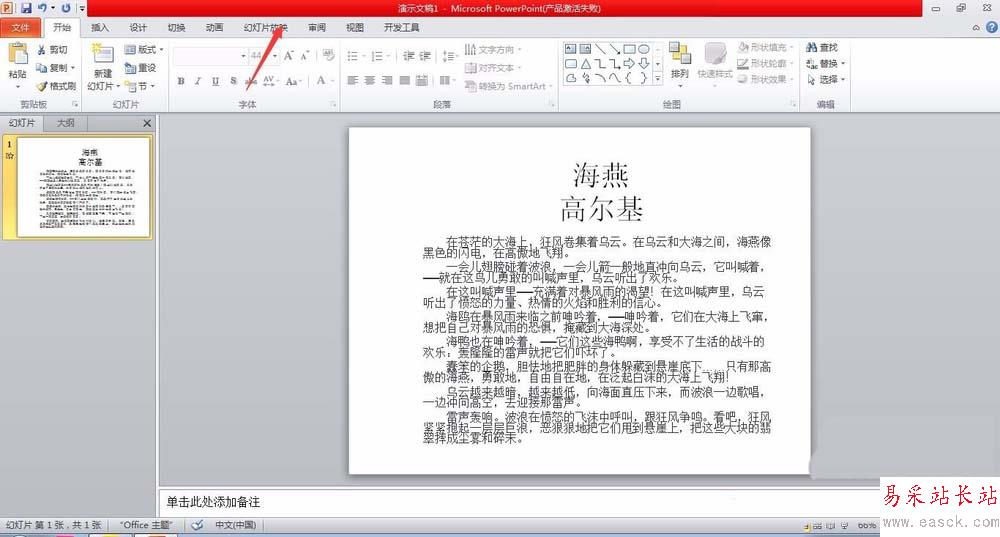Image resolution: width=1000 pixels, height=537 pixels.
Task: Decrease font size with the smaller A
Action: click(x=305, y=56)
